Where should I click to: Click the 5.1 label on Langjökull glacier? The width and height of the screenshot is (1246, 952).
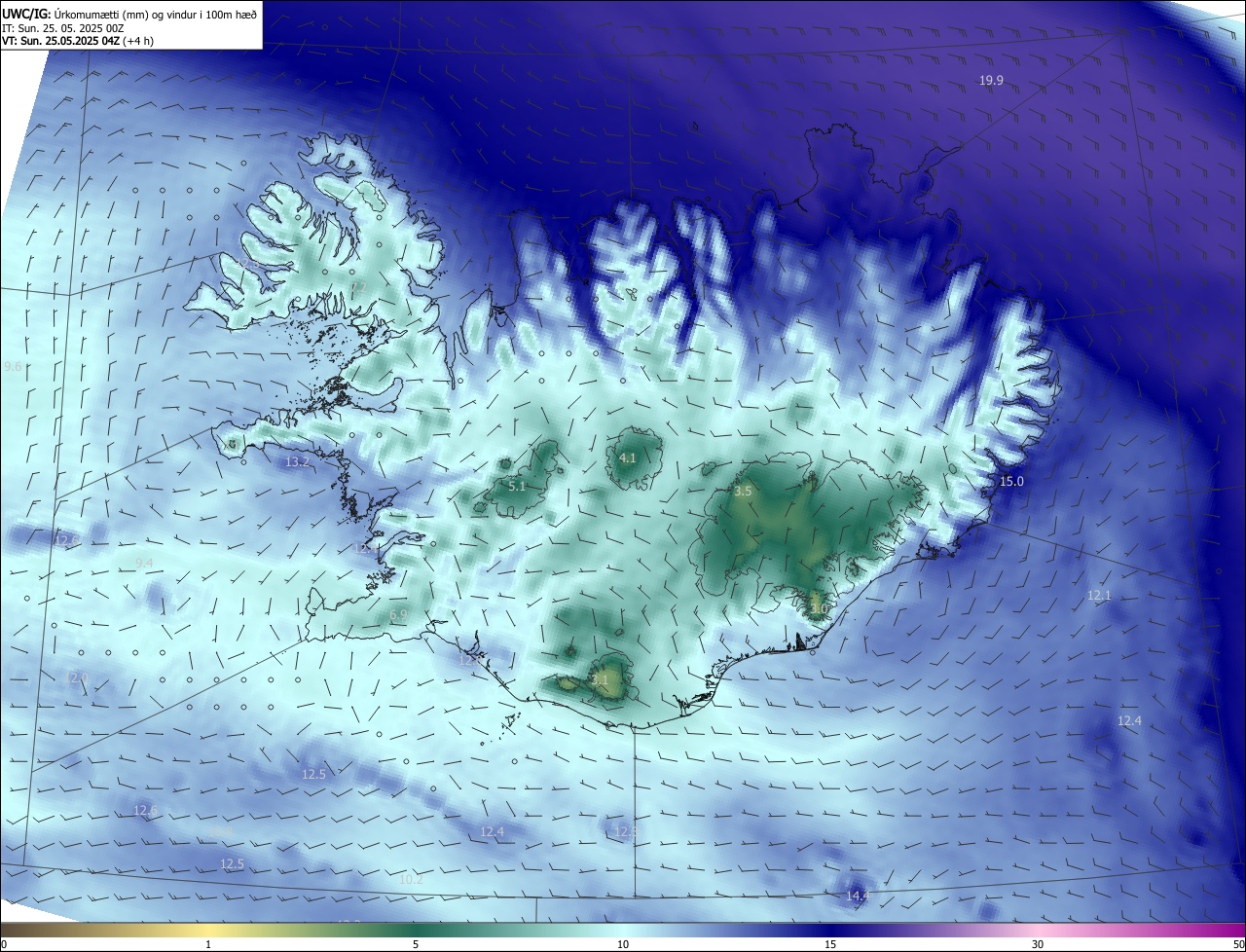[517, 486]
